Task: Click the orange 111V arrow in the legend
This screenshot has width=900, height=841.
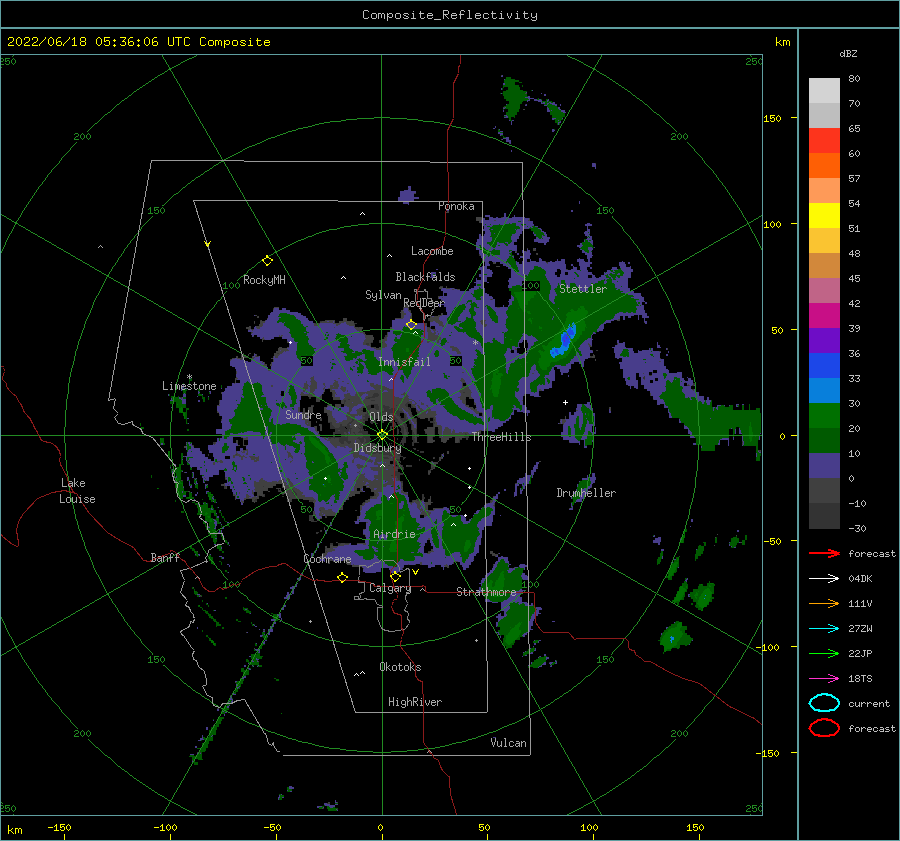Action: tap(824, 603)
